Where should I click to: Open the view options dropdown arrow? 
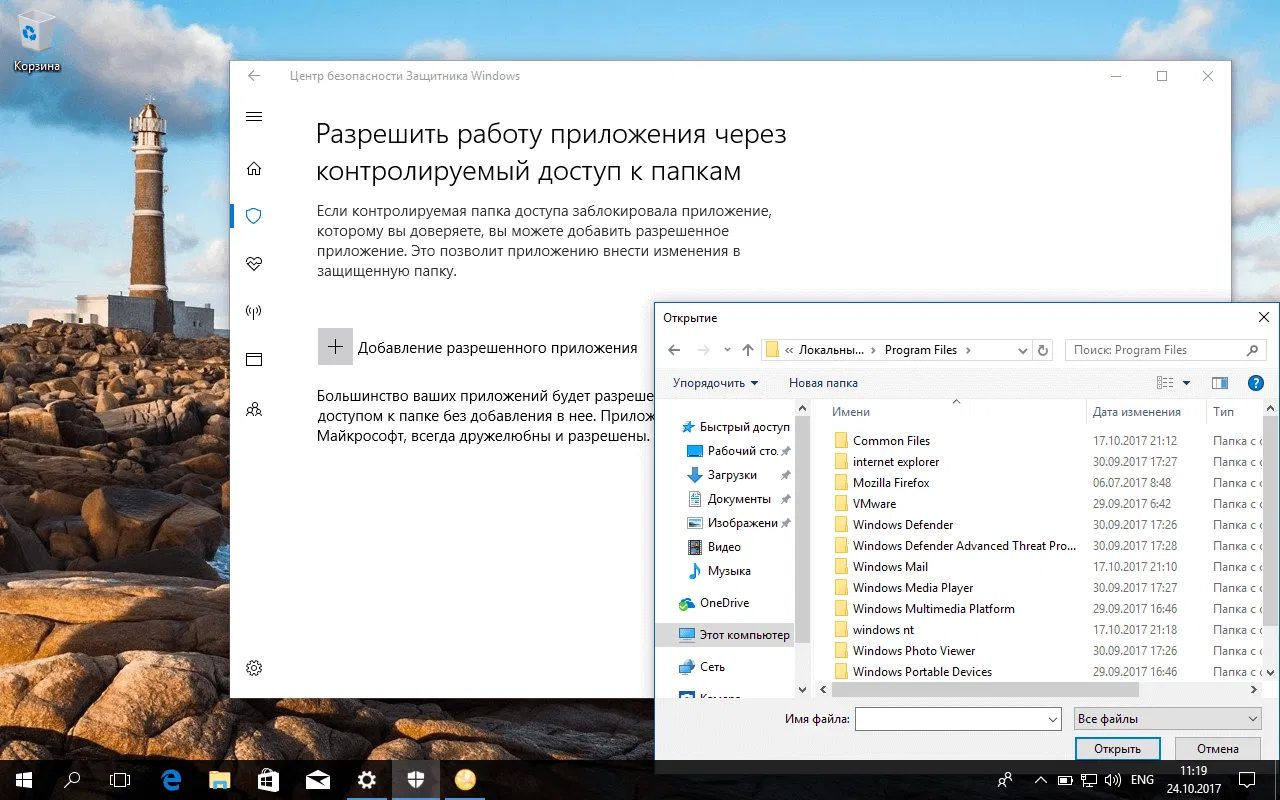click(x=1187, y=383)
